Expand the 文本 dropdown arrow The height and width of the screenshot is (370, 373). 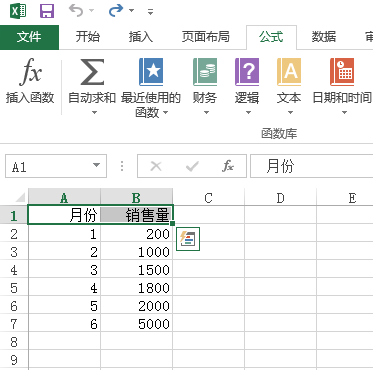point(290,113)
